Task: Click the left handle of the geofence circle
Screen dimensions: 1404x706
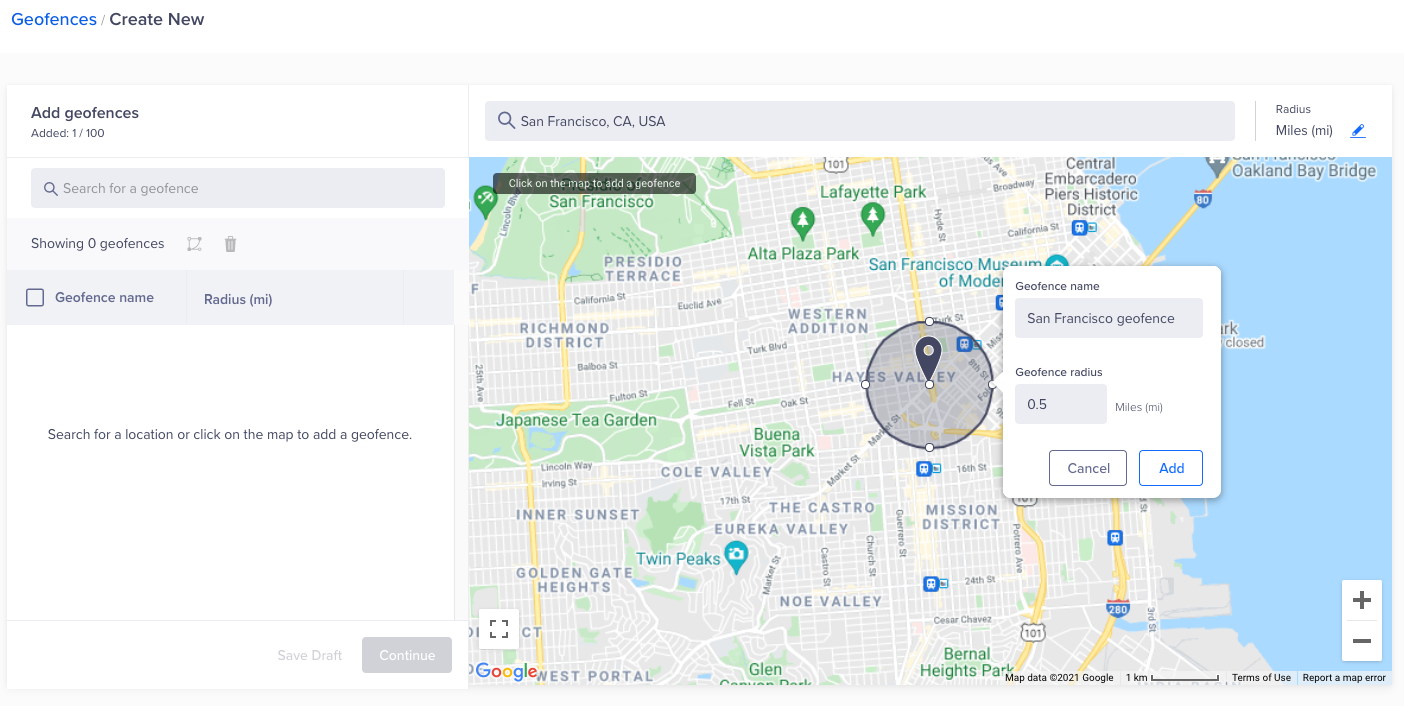Action: 866,384
